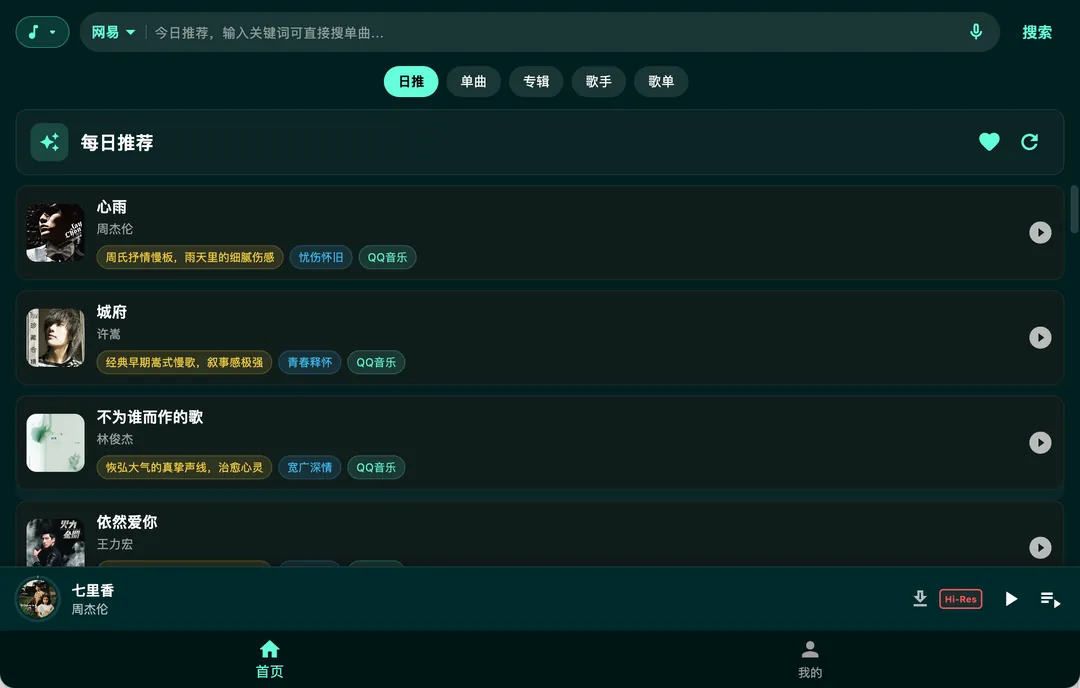The width and height of the screenshot is (1080, 688).
Task: Click the 经典早期嵩式慢歌 description tag
Action: click(185, 362)
